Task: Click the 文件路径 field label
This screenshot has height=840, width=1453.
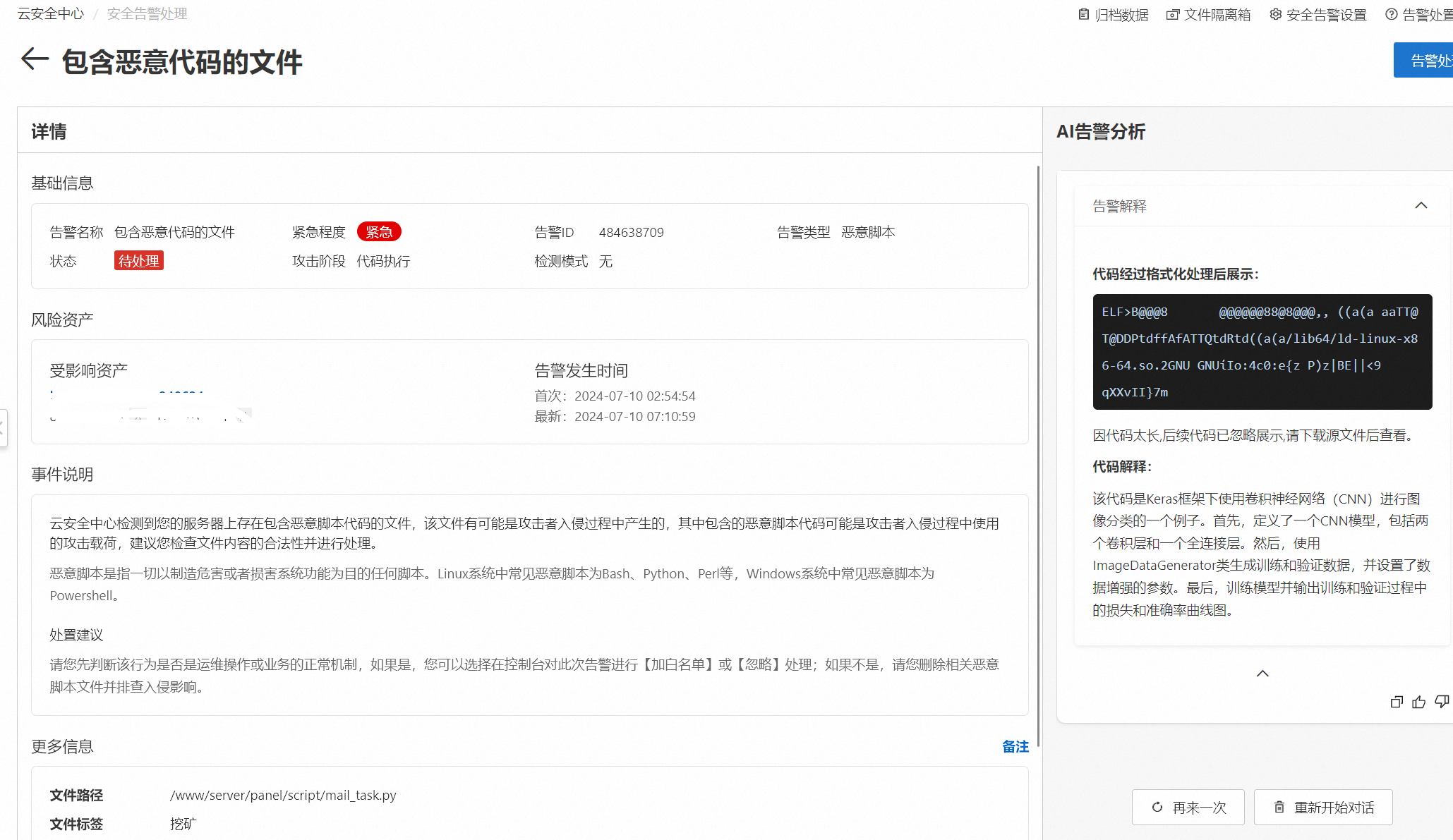Action: (x=76, y=795)
